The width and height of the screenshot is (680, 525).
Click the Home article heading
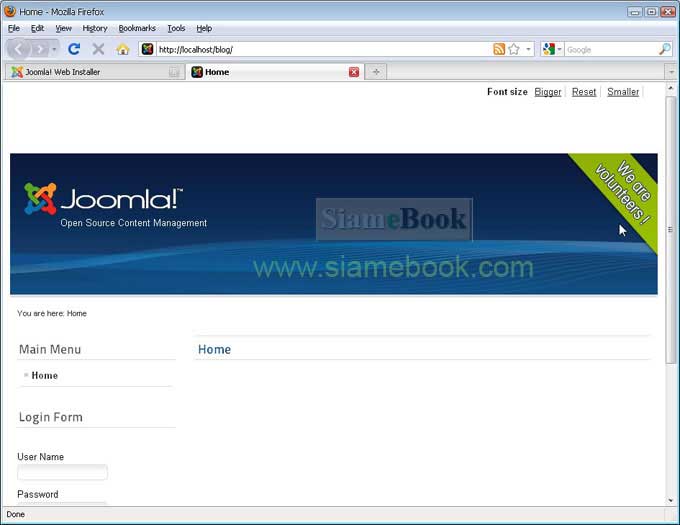click(x=214, y=349)
